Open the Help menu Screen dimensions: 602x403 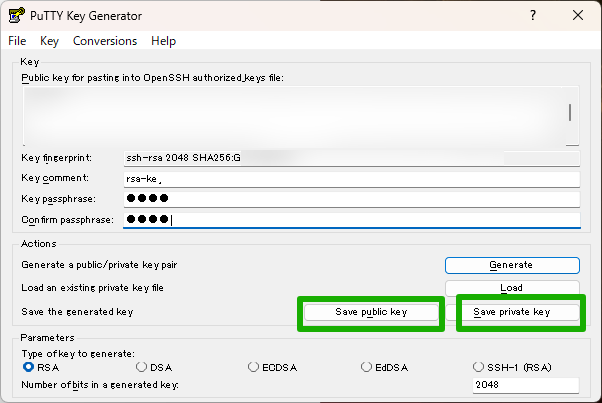click(163, 41)
